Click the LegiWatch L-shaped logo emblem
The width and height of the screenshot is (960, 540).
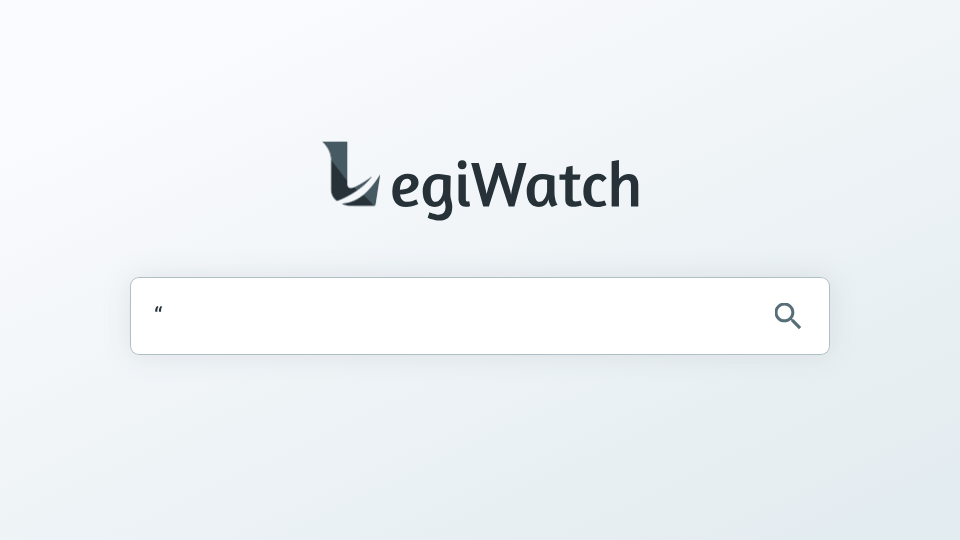(x=351, y=174)
